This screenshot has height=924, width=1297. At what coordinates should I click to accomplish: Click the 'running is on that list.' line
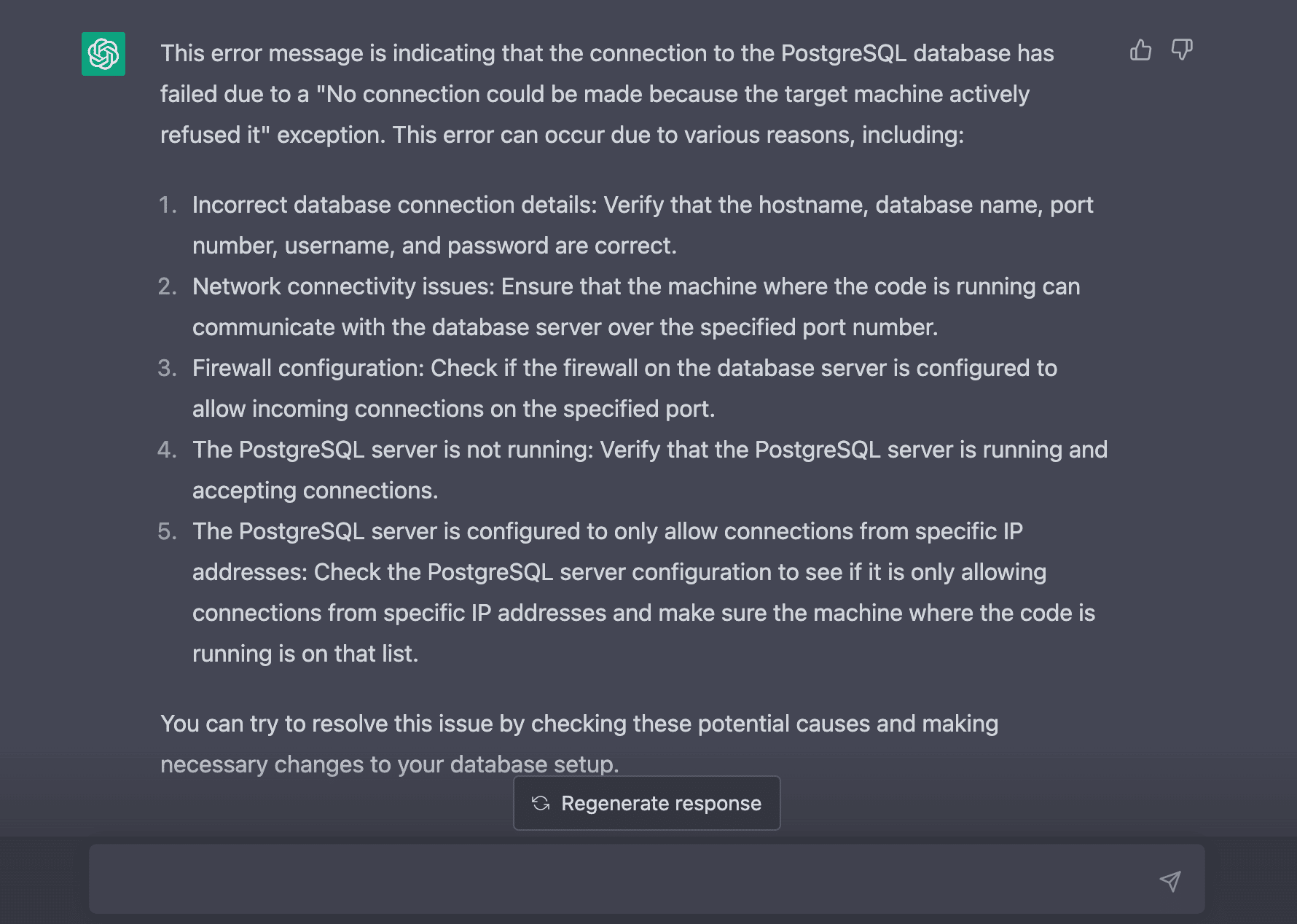coord(305,654)
